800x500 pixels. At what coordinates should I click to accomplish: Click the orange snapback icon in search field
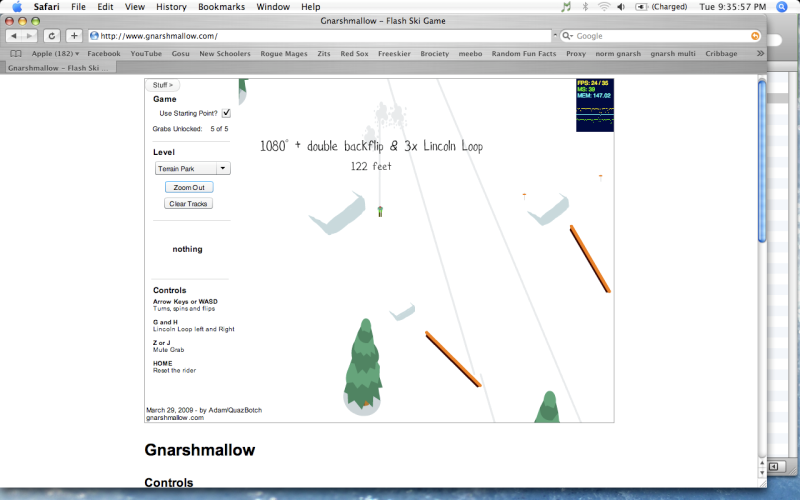[755, 36]
